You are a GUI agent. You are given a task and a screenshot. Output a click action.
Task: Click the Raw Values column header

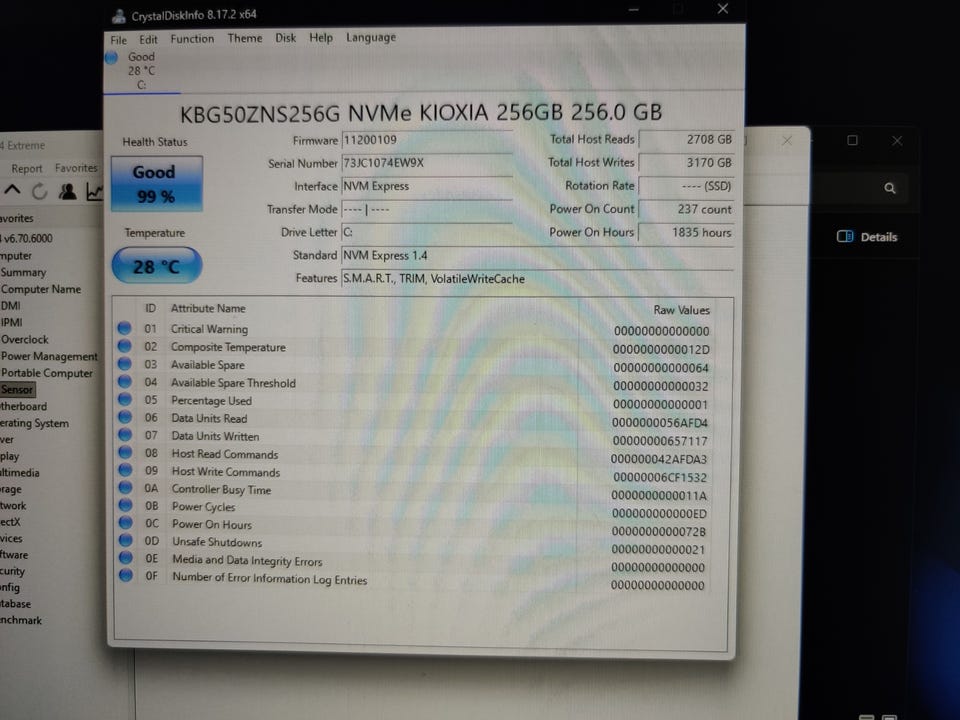[x=681, y=310]
